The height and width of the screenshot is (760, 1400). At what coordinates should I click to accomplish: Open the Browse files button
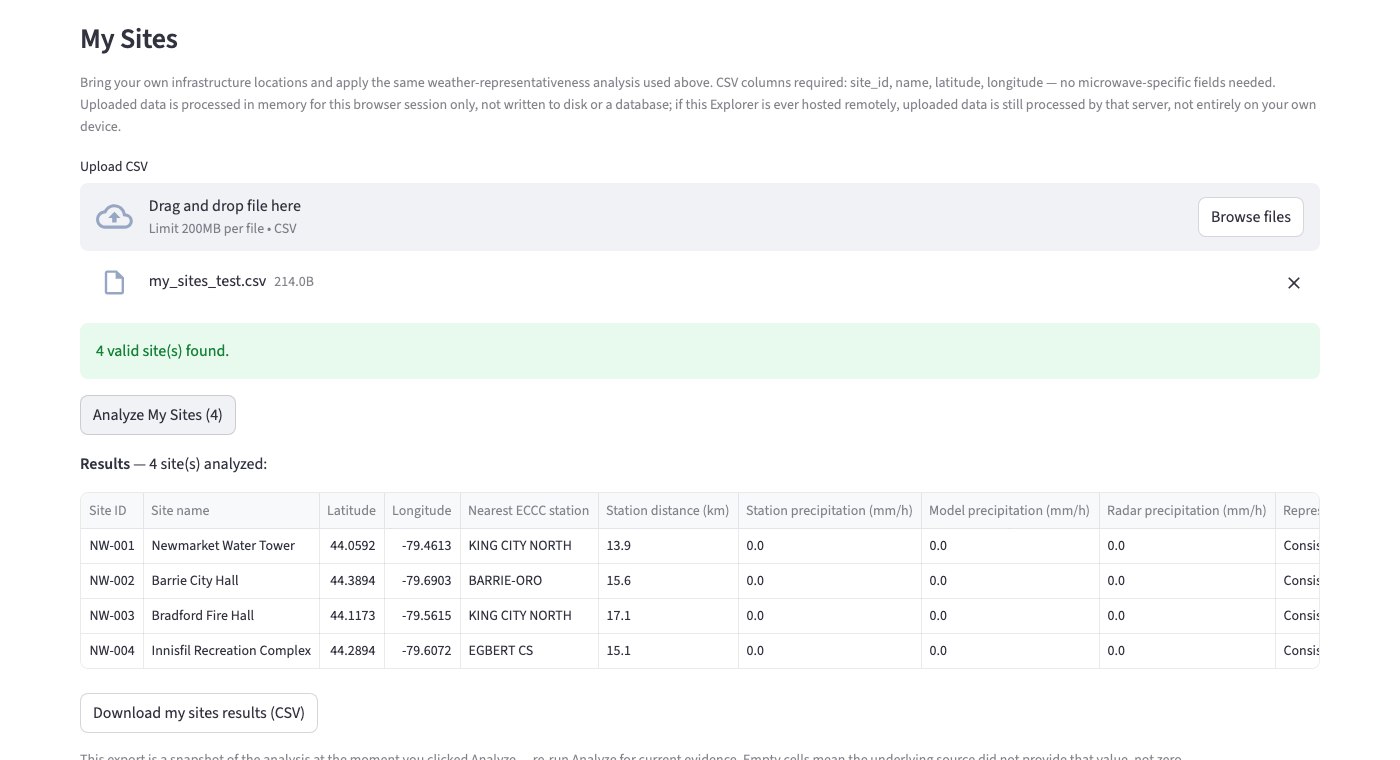tap(1250, 217)
